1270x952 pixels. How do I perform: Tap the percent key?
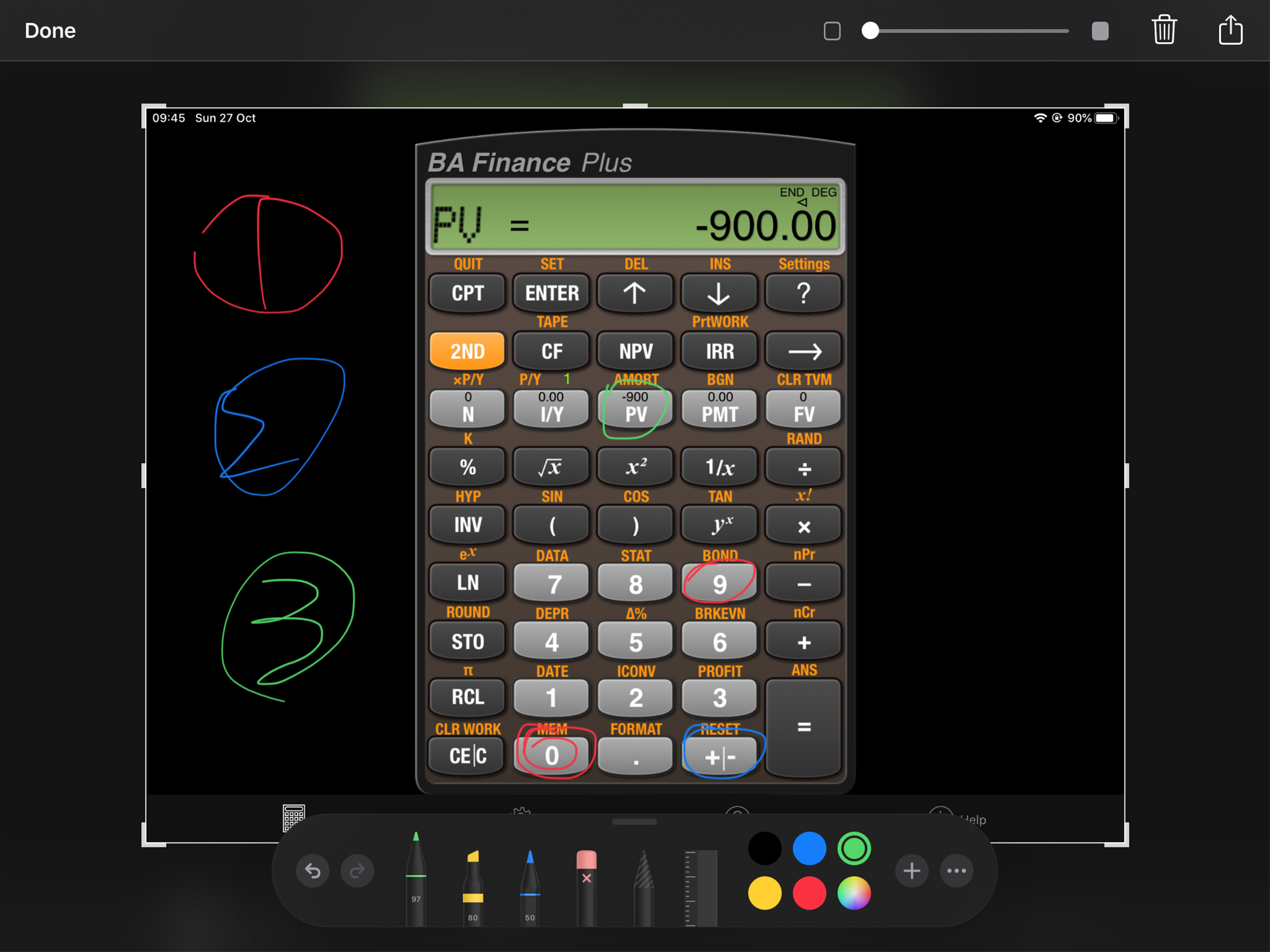click(467, 467)
